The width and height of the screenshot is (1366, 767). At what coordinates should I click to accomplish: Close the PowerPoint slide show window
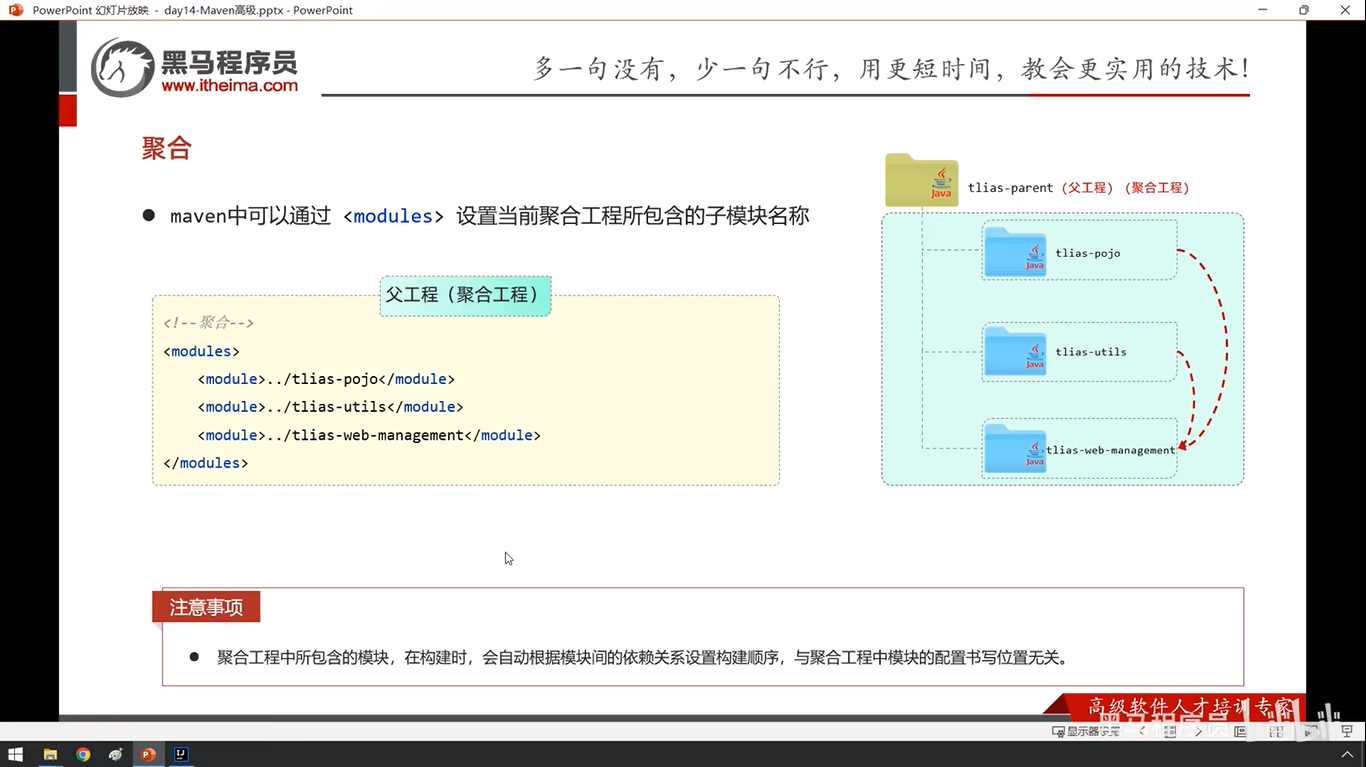pyautogui.click(x=1344, y=10)
